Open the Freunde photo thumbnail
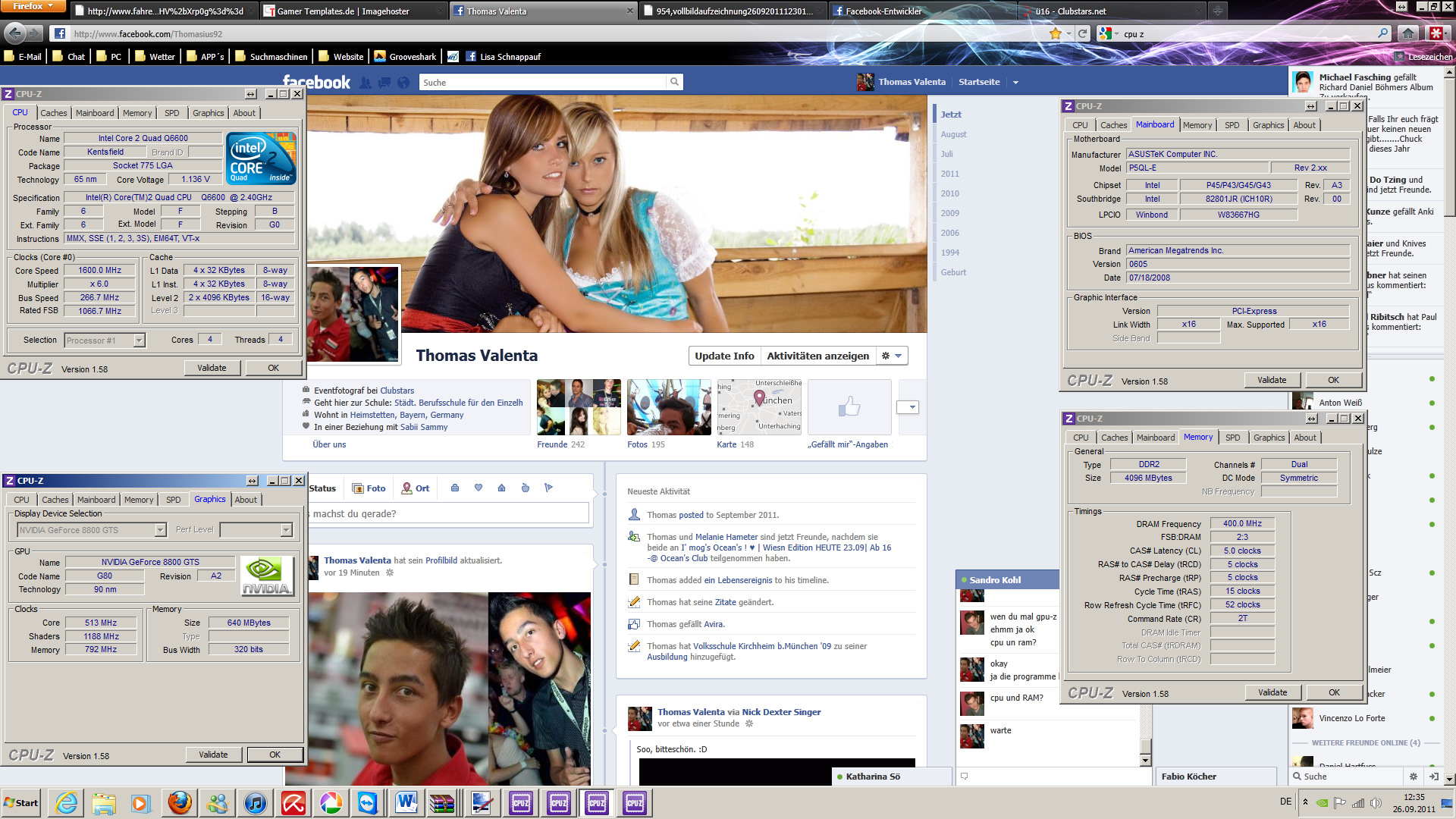Viewport: 1456px width, 819px height. (579, 407)
